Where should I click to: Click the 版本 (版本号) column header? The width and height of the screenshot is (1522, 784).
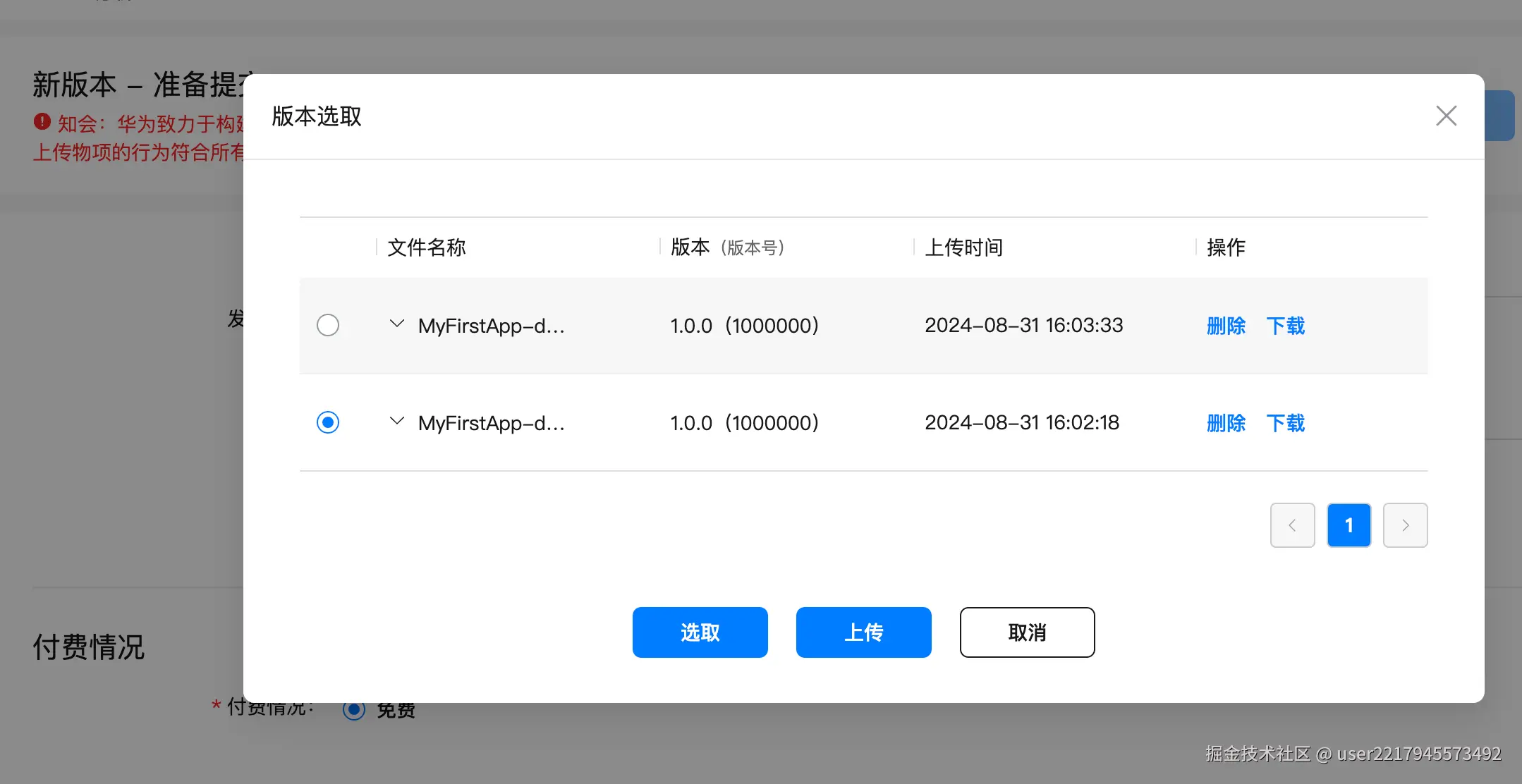727,247
